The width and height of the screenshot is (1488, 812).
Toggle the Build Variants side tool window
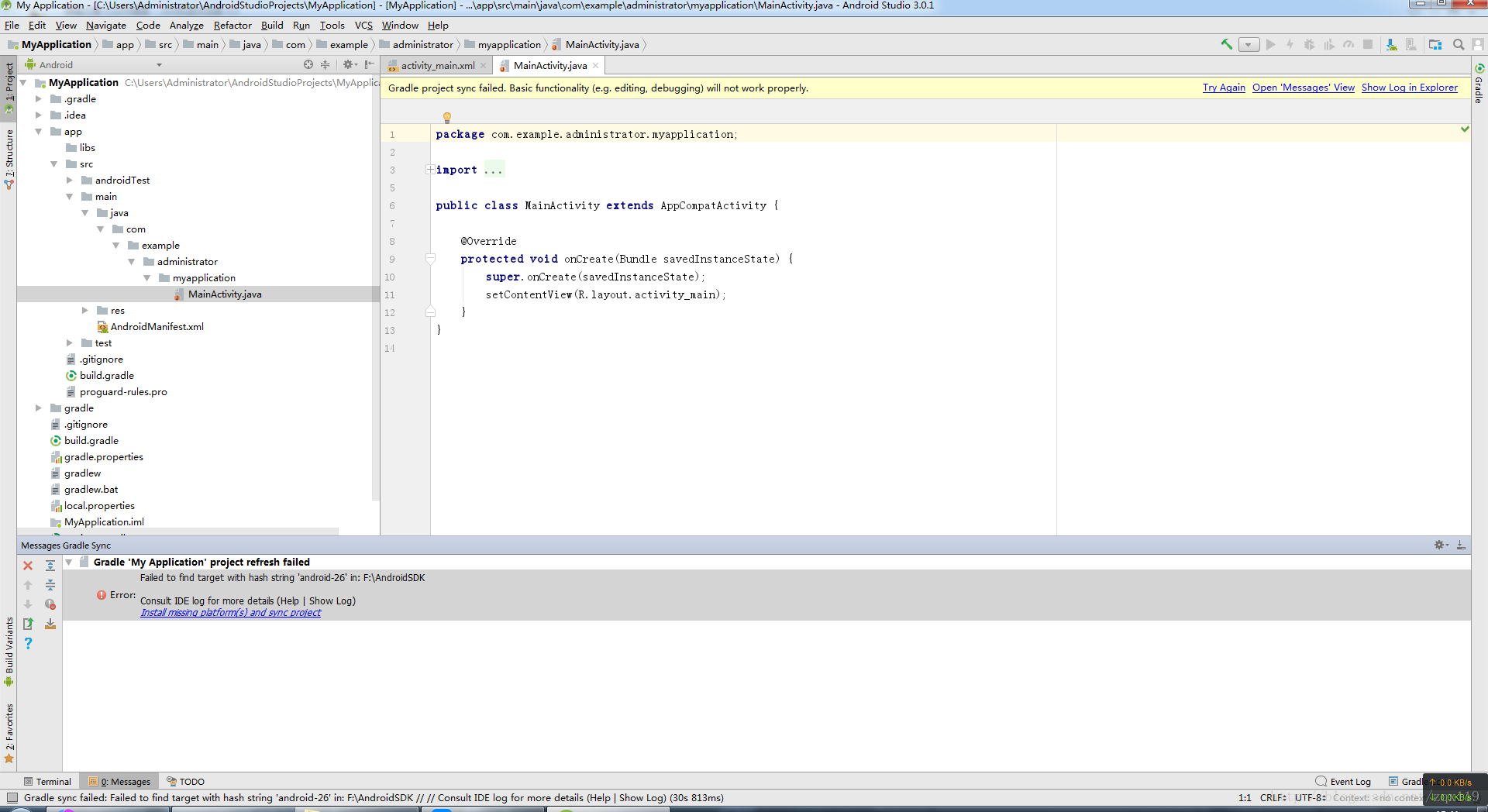pyautogui.click(x=9, y=652)
